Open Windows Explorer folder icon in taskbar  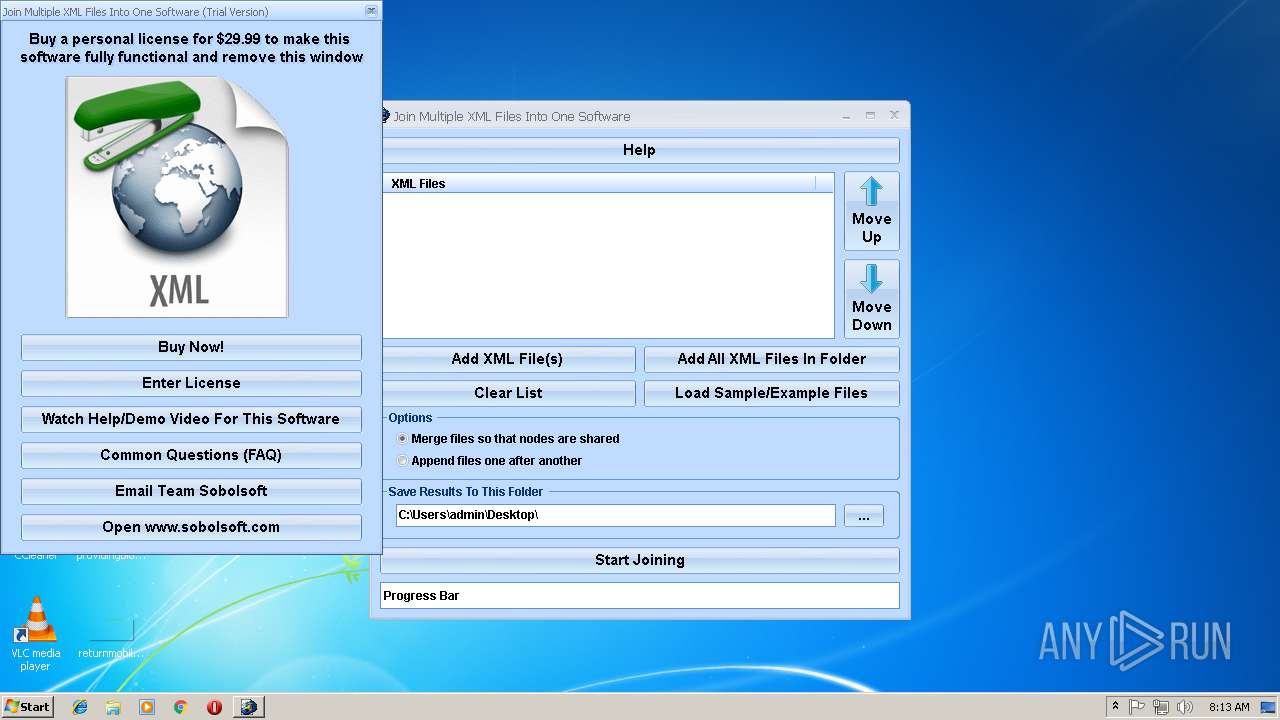pyautogui.click(x=113, y=707)
